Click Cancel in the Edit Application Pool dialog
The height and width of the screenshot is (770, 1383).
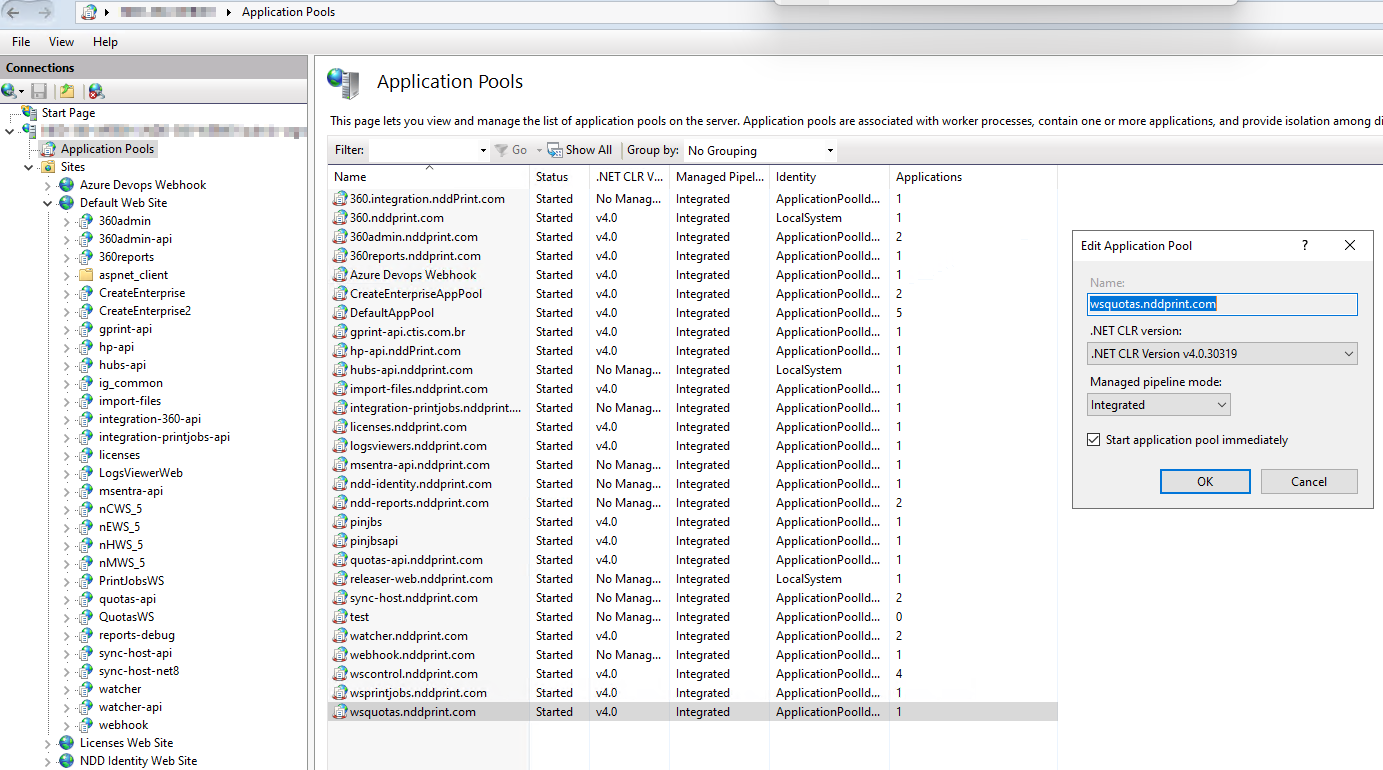pyautogui.click(x=1308, y=482)
